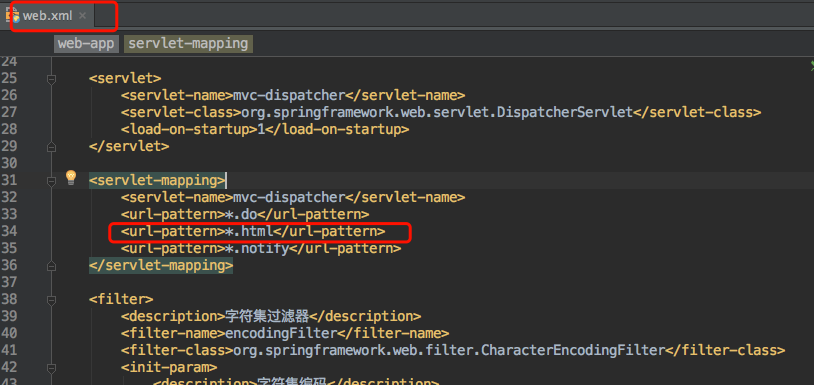Viewport: 814px width, 385px height.
Task: Click the light bulb intention icon
Action: pyautogui.click(x=71, y=178)
